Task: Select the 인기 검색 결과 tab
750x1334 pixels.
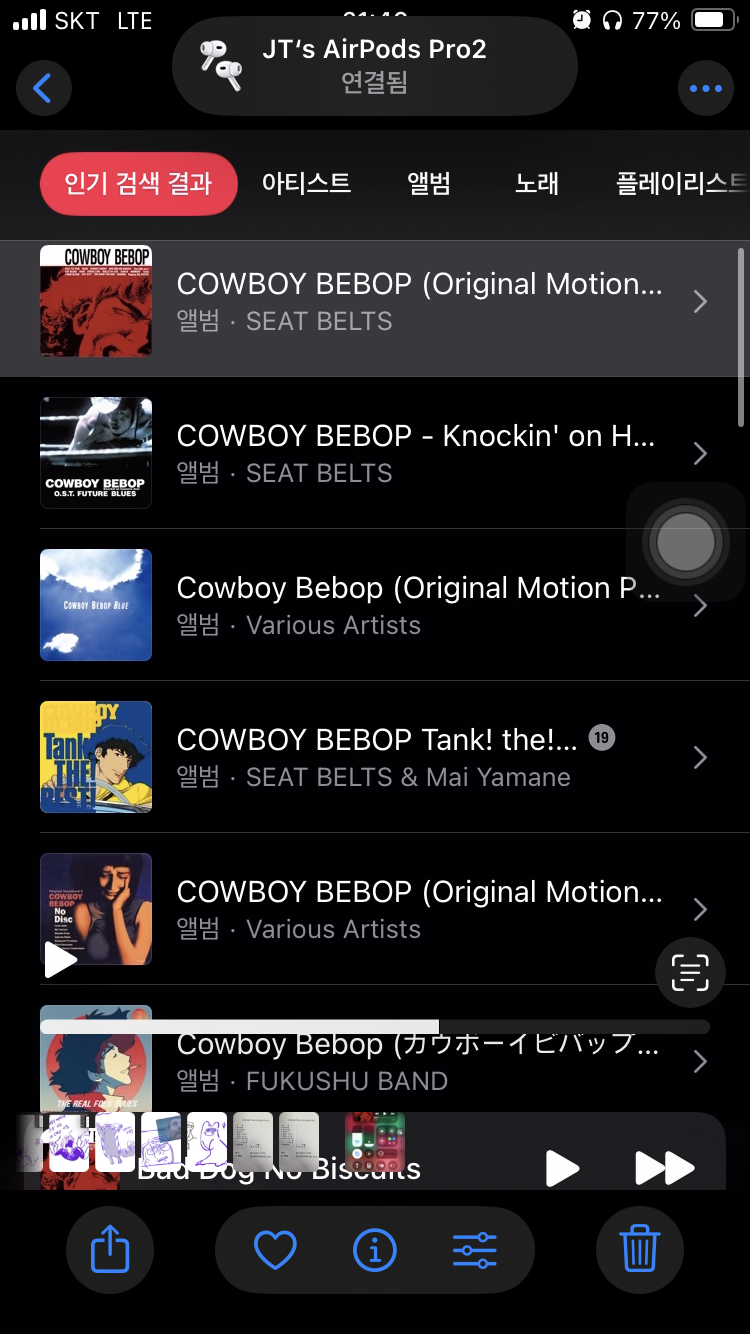Action: [138, 184]
